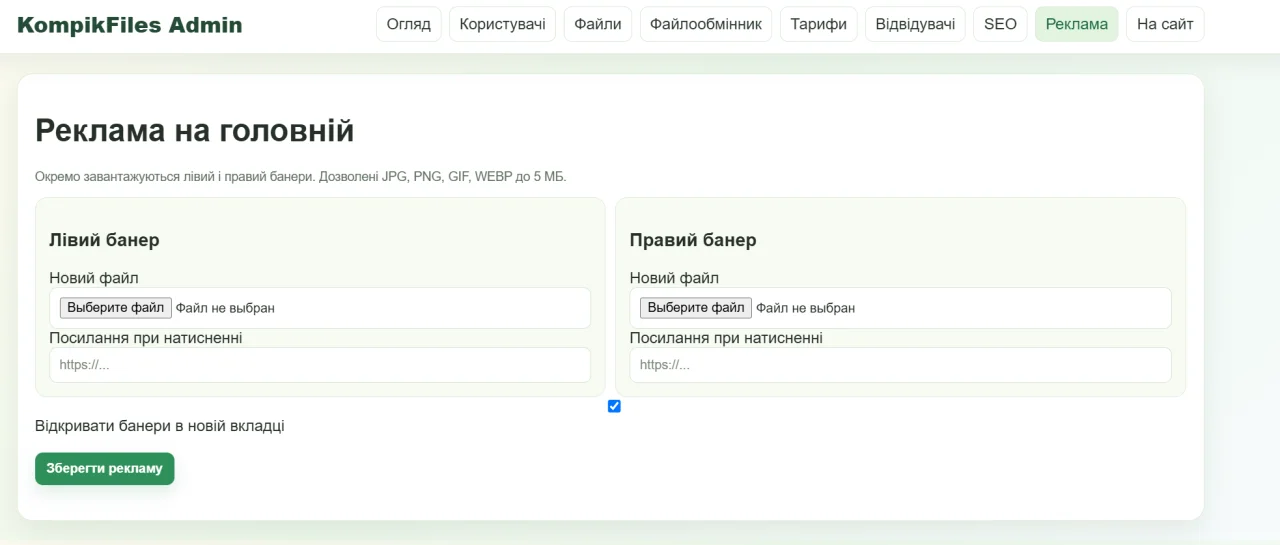Open the Відвідувачі tab
The width and height of the screenshot is (1280, 545).
915,24
